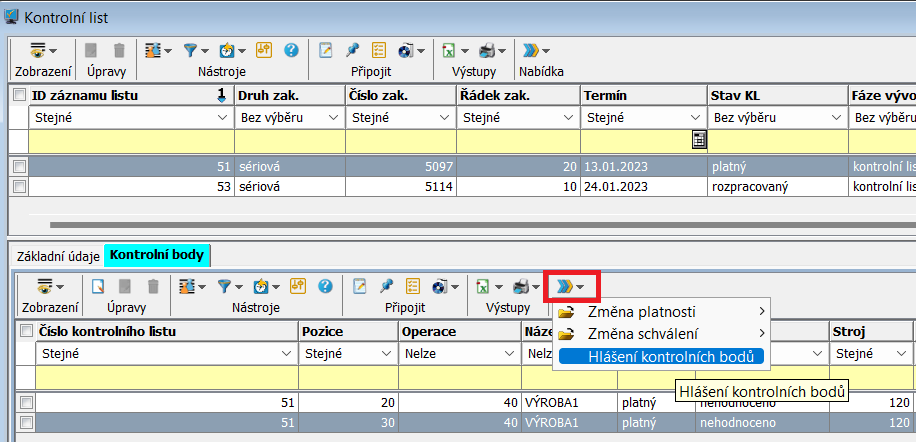The height and width of the screenshot is (442, 916).
Task: Click the printer icon in the Kontrolní body toolbar
Action: click(x=520, y=287)
